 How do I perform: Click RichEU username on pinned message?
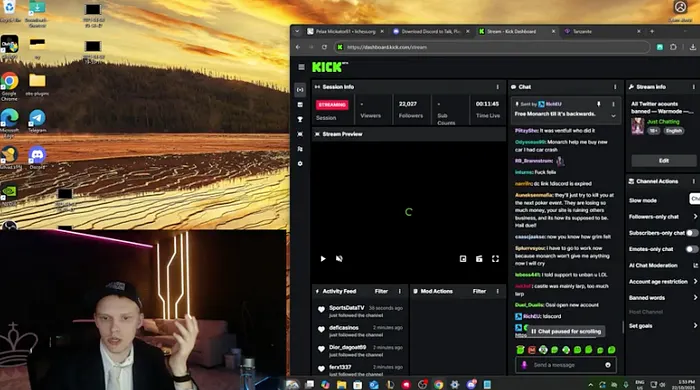553,104
